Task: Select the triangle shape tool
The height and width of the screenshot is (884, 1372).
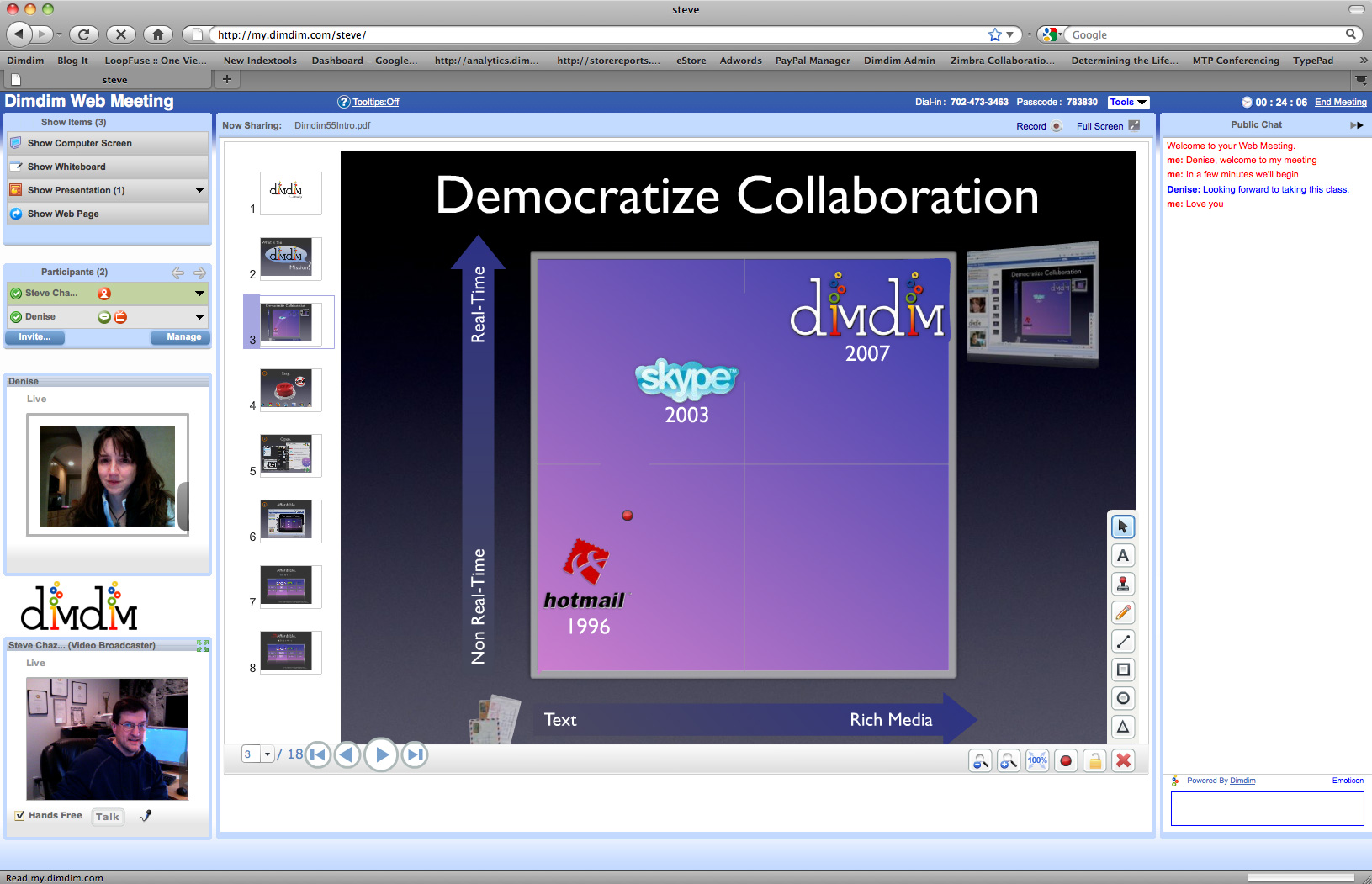Action: pyautogui.click(x=1122, y=727)
